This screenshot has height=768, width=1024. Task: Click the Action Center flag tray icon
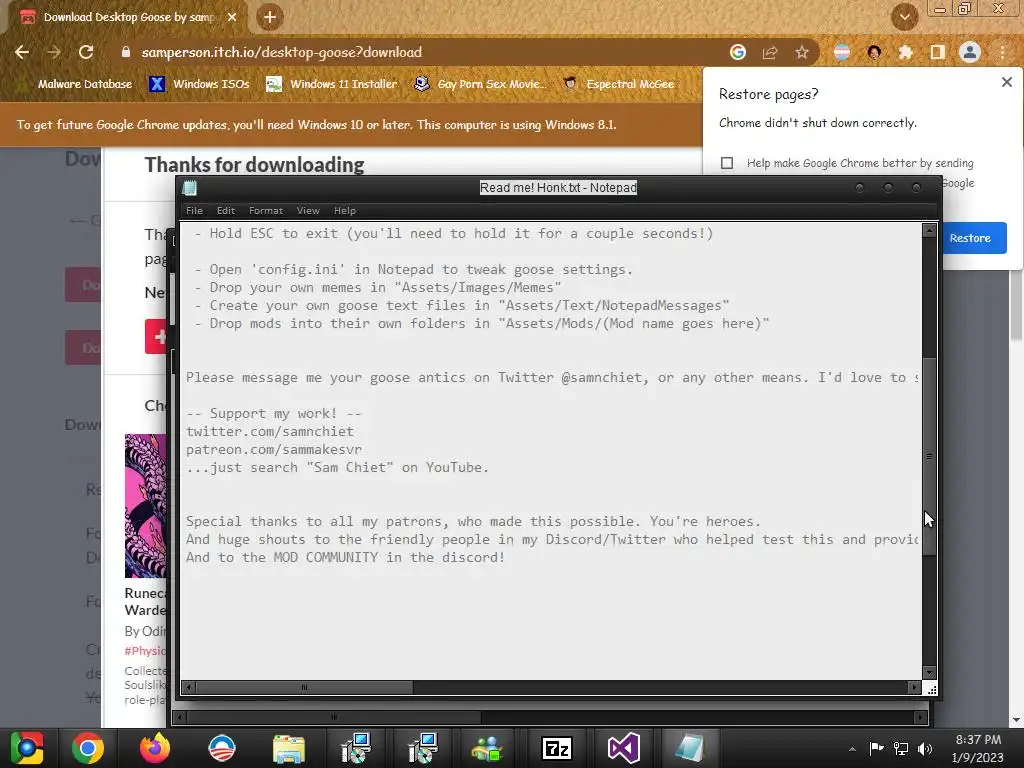pyautogui.click(x=876, y=748)
